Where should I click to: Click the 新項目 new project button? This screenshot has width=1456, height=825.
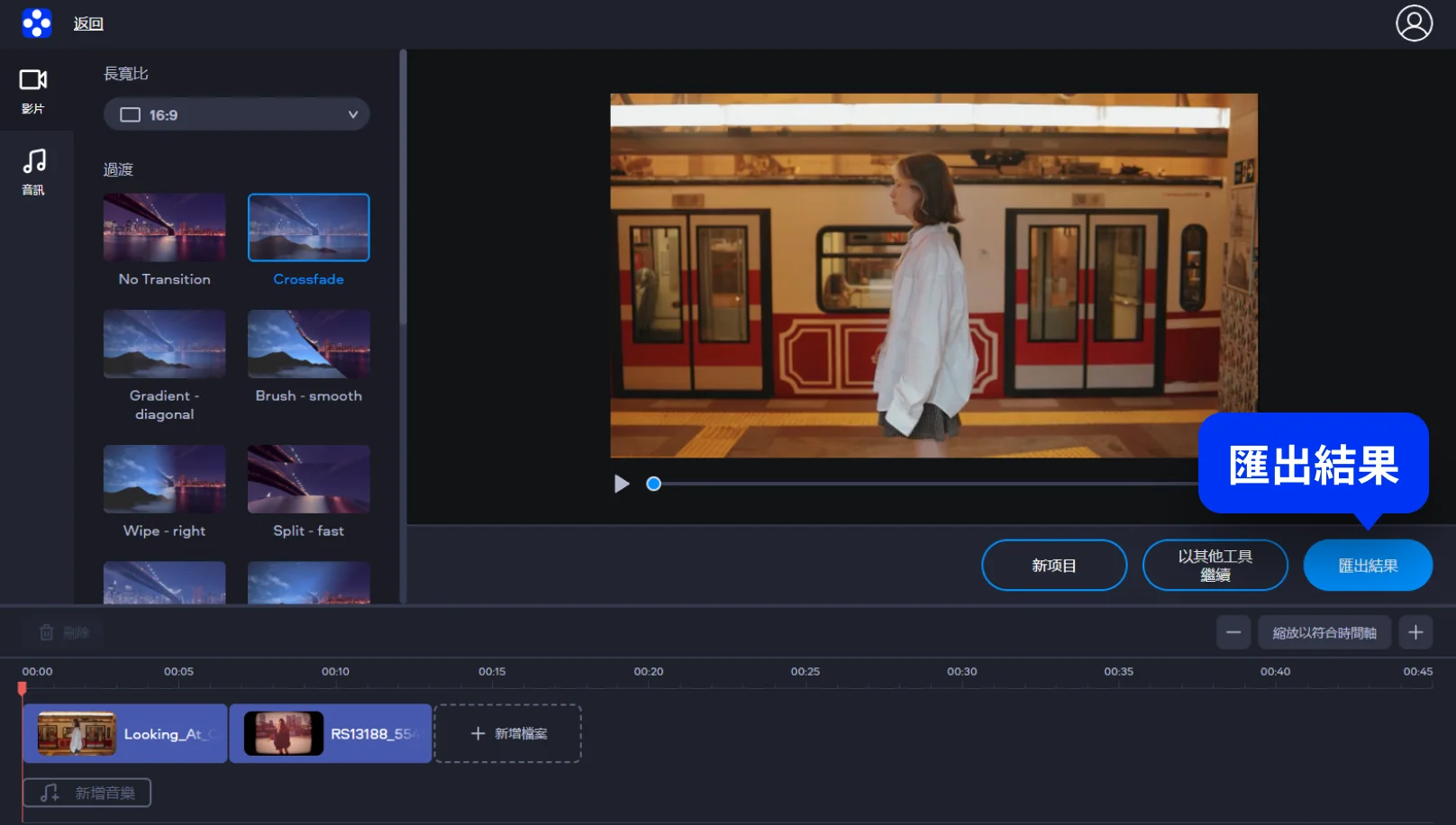[x=1053, y=566]
